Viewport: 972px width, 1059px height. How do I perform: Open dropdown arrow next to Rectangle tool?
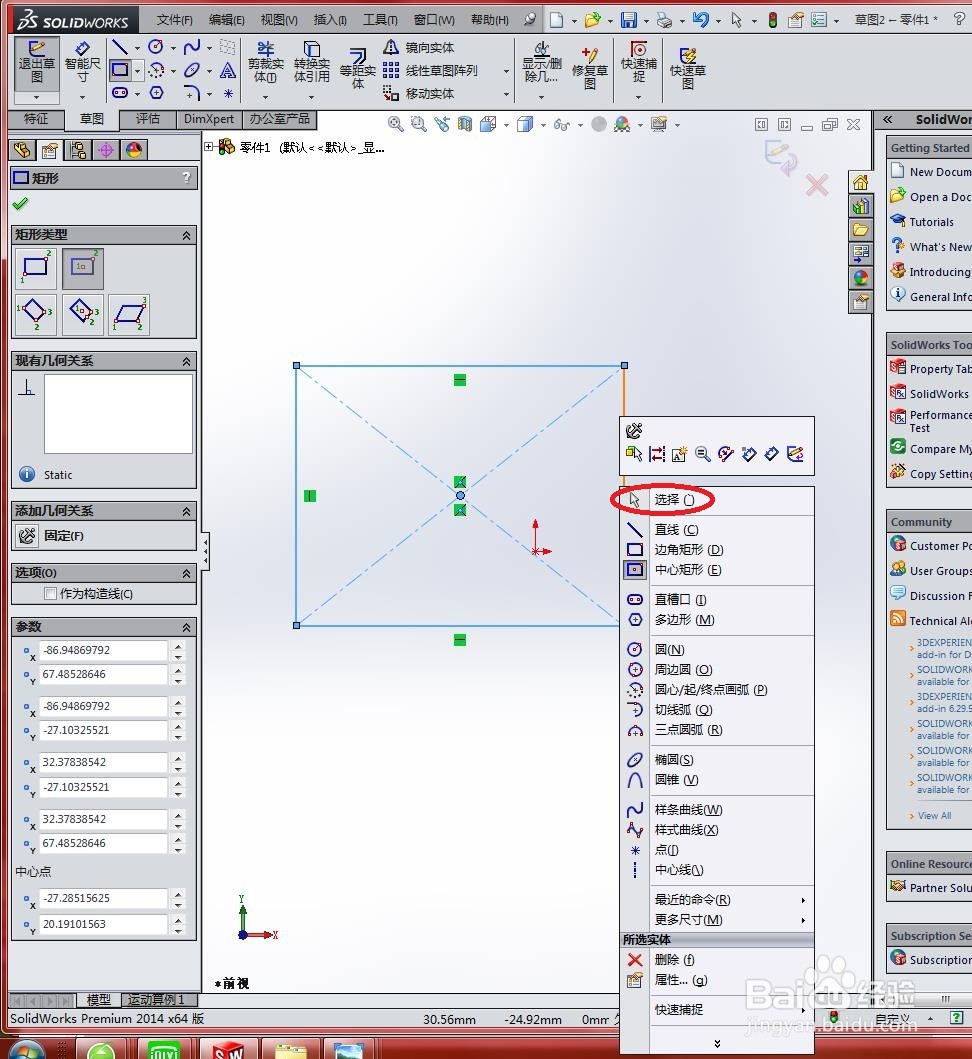tap(137, 70)
